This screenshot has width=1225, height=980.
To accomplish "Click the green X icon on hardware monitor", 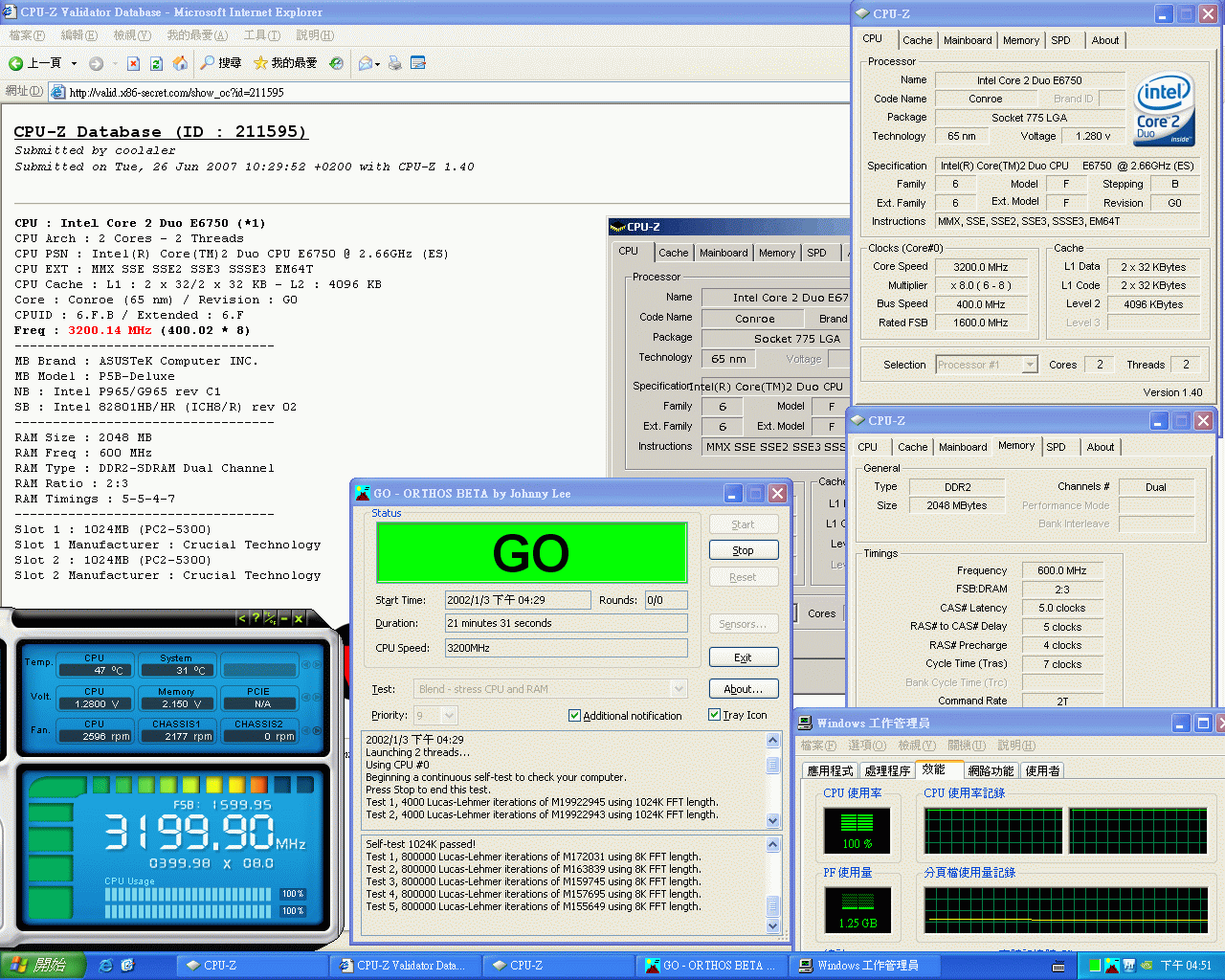I will [x=299, y=618].
